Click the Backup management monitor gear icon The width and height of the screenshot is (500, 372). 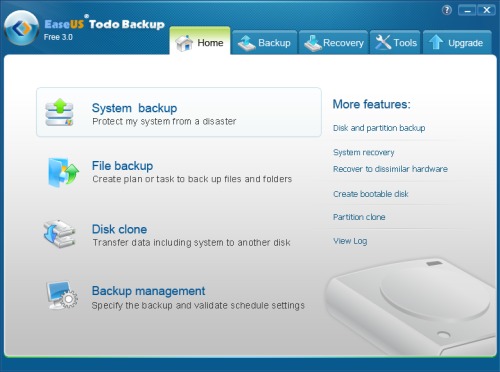tap(62, 295)
